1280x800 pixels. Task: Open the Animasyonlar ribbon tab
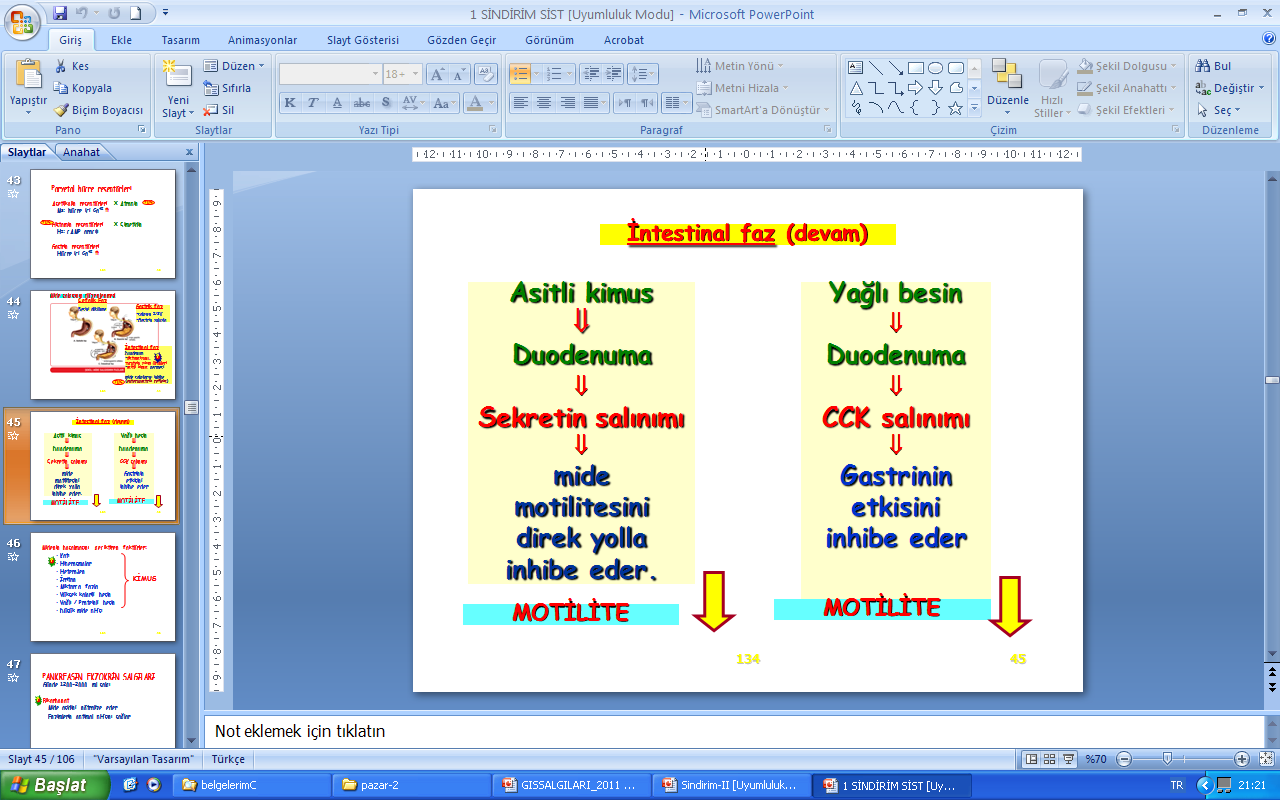pos(262,40)
